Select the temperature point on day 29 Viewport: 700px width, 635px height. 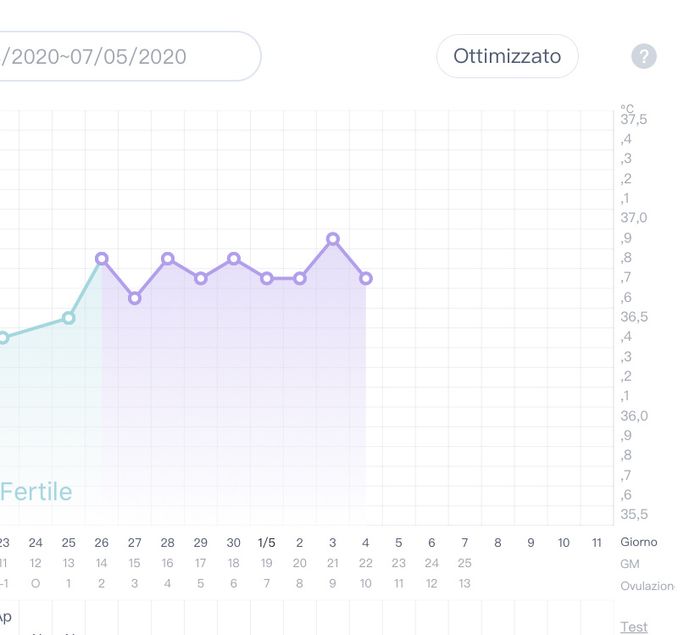coord(201,278)
